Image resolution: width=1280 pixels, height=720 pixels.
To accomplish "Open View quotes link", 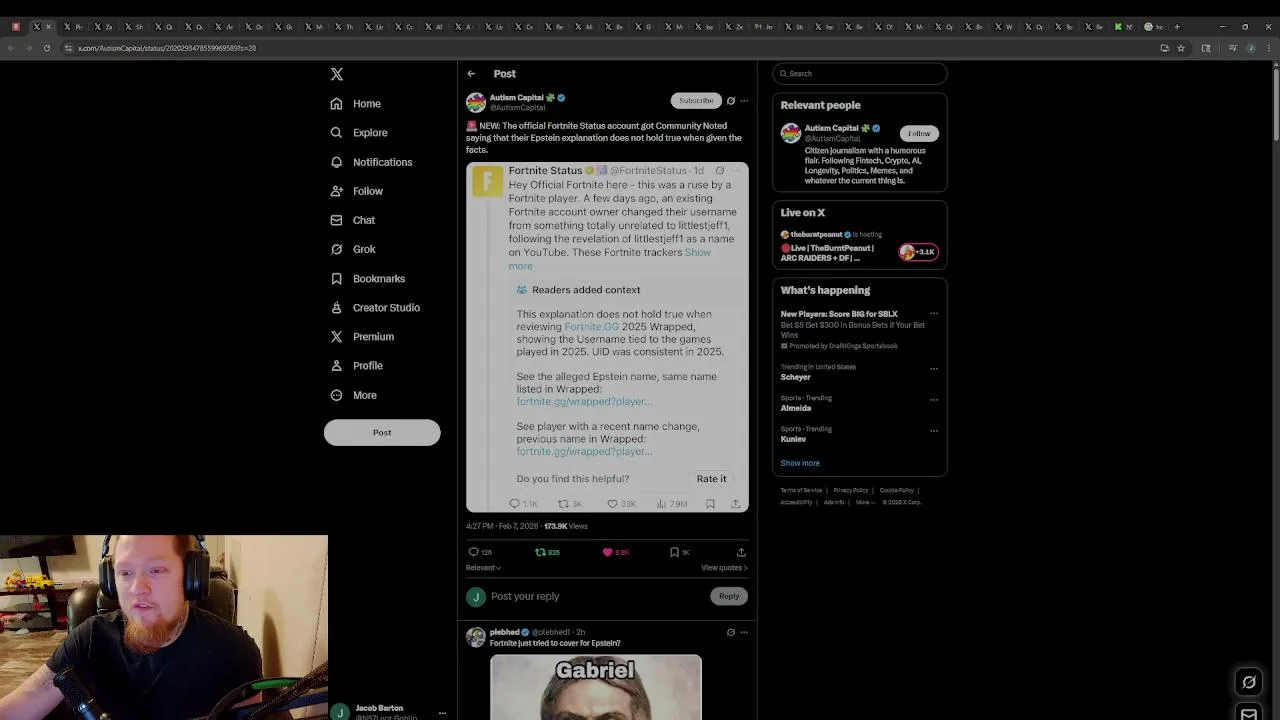I will (724, 568).
